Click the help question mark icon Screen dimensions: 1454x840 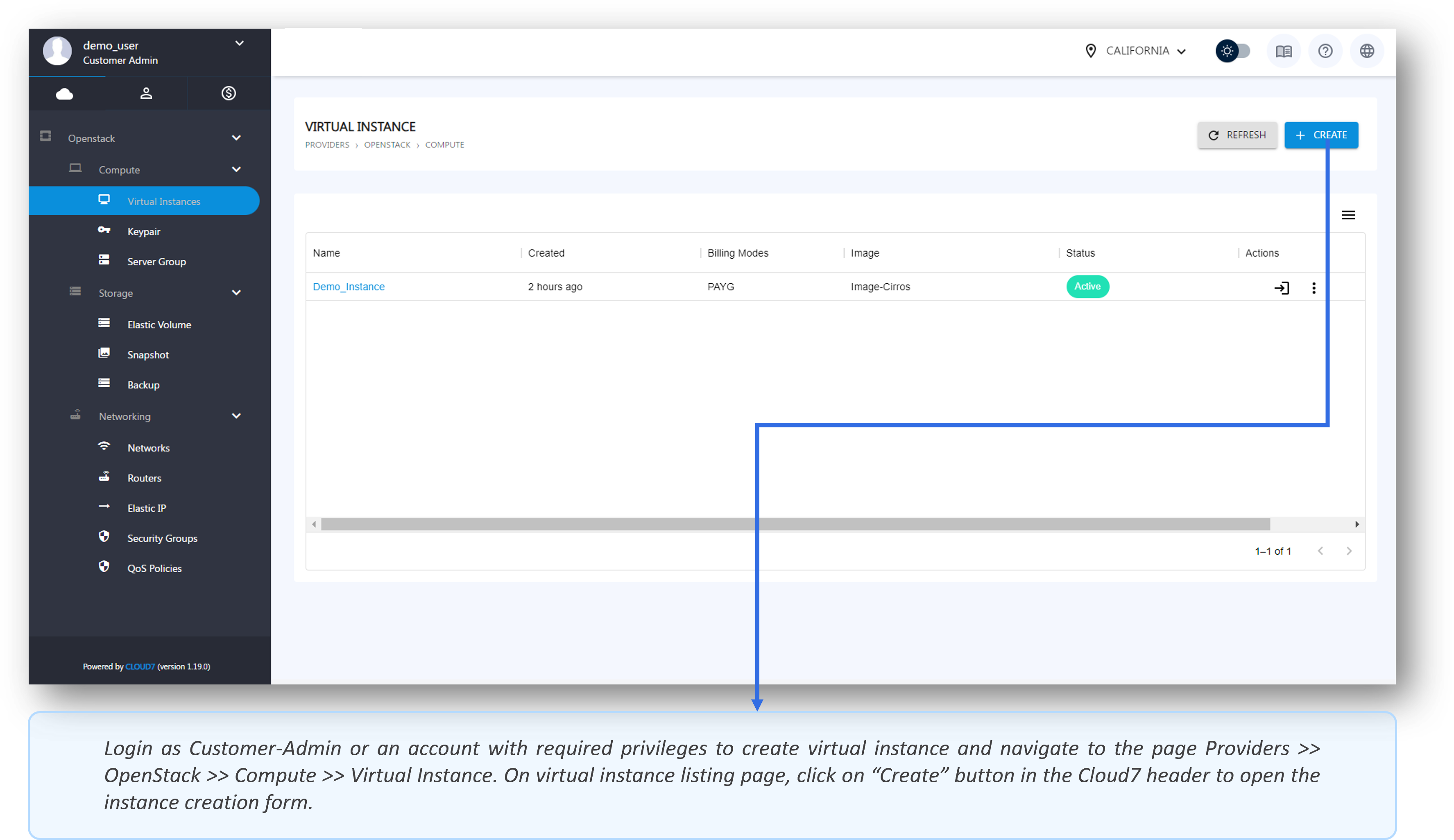[x=1325, y=51]
